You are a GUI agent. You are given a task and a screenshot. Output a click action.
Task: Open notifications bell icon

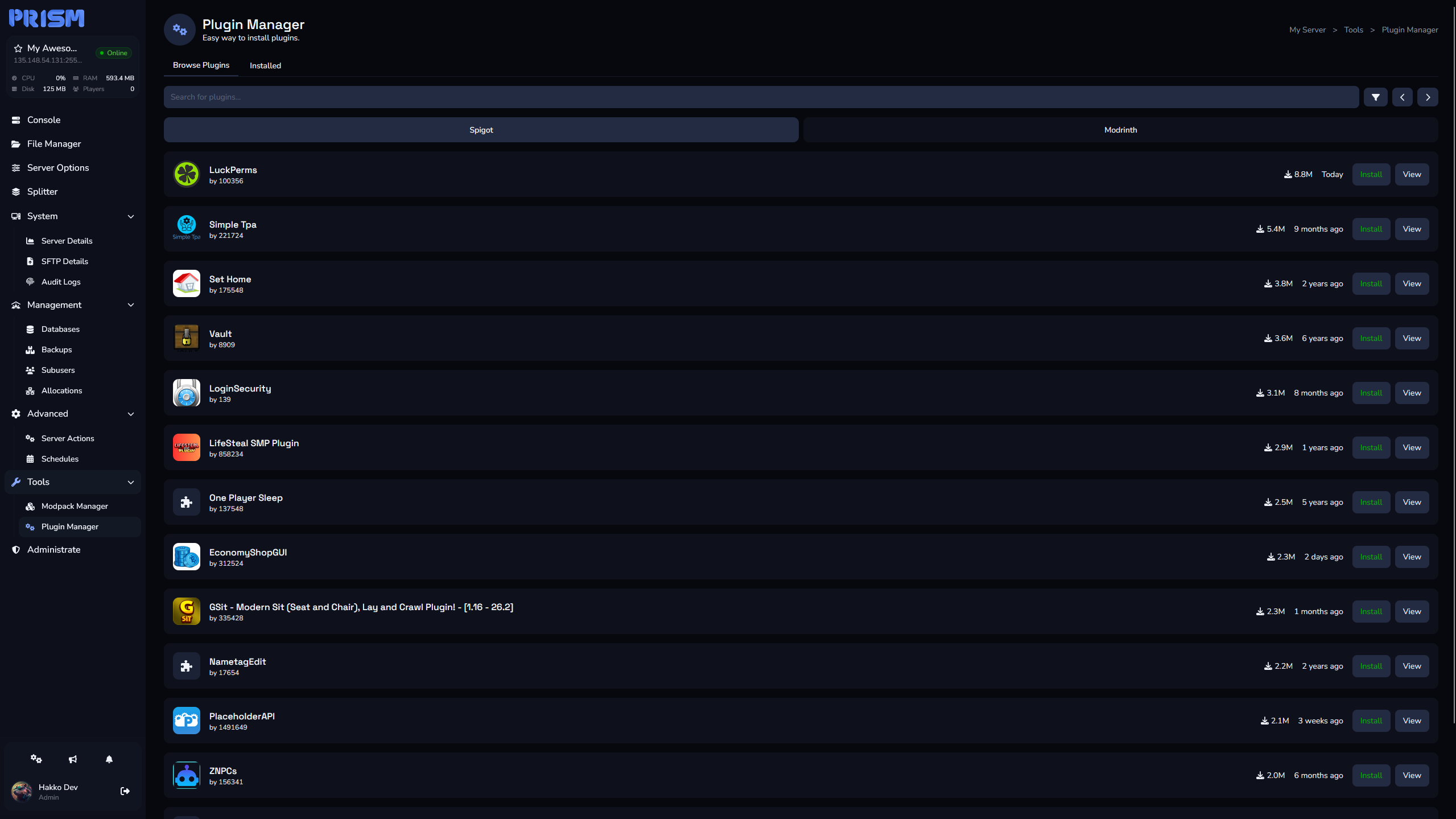(x=109, y=759)
